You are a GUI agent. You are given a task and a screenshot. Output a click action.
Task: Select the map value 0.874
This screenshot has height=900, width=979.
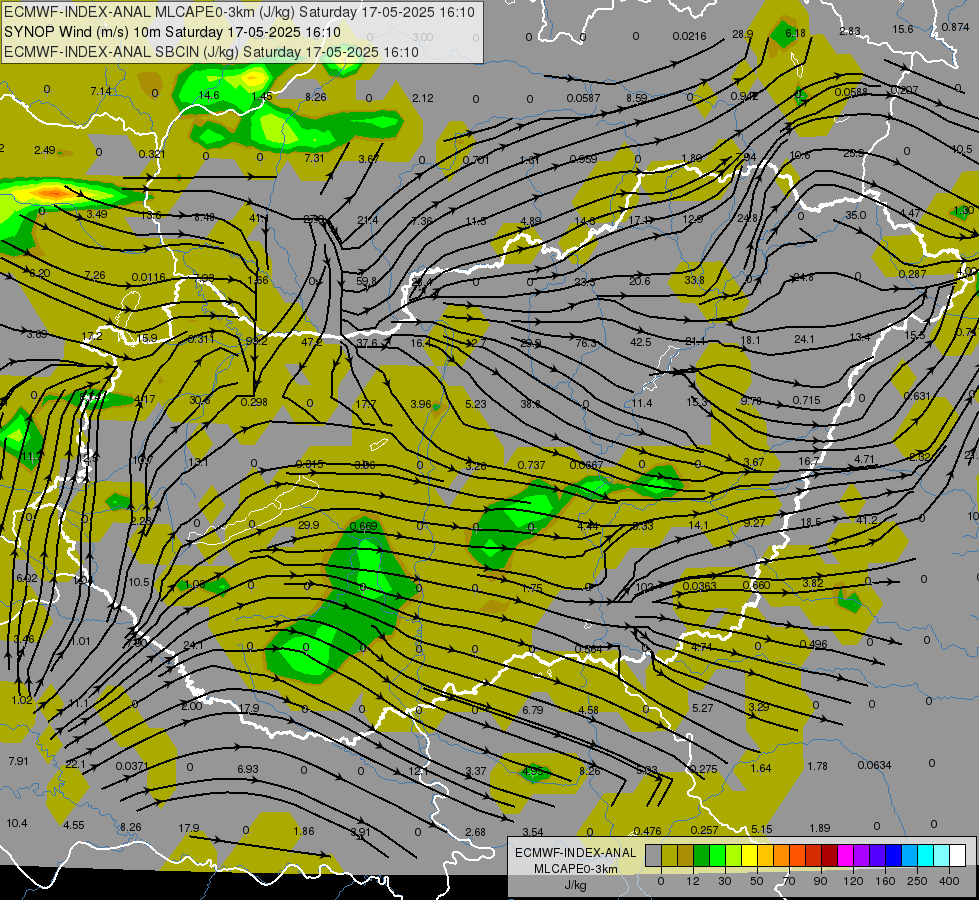pyautogui.click(x=955, y=27)
